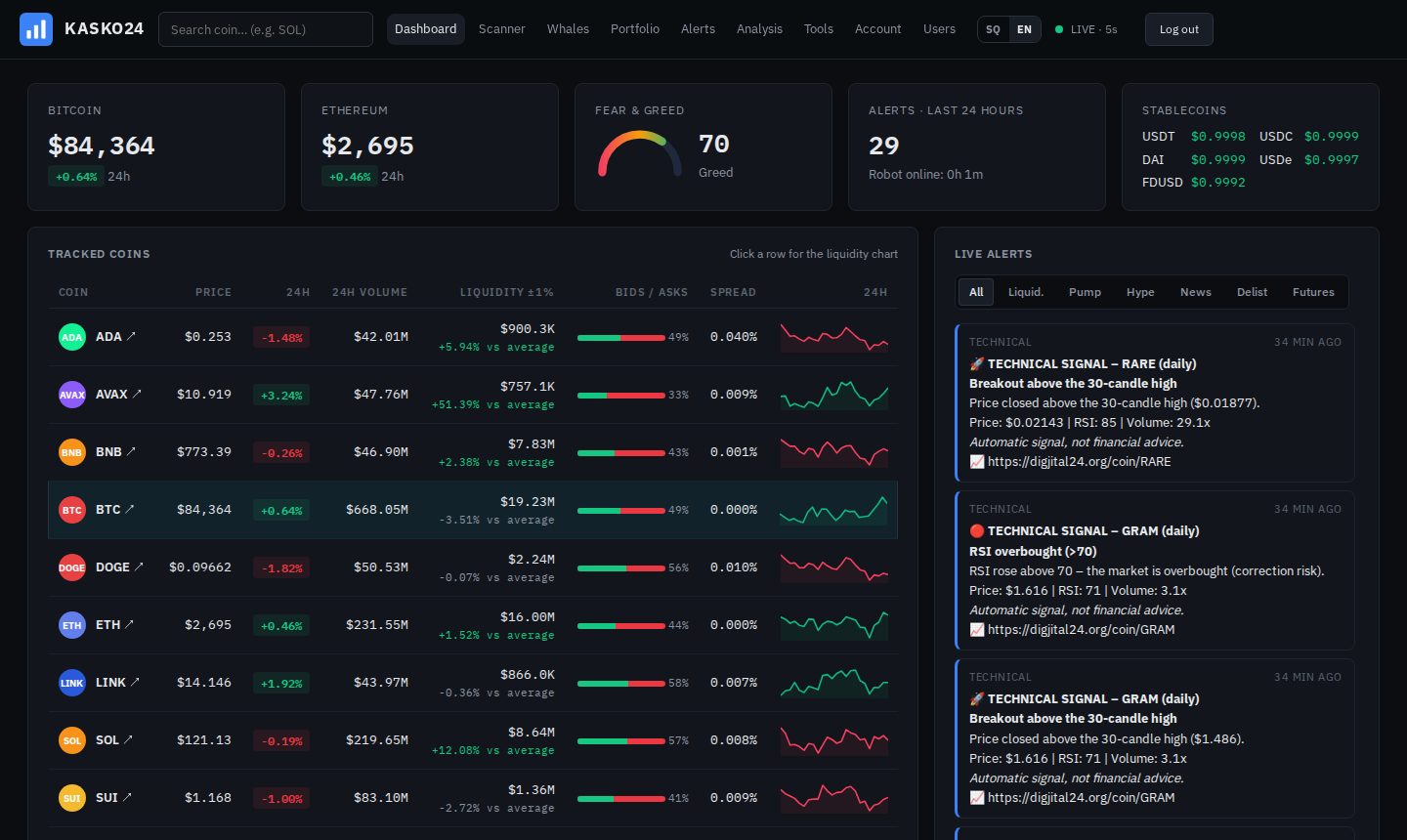Screen dimensions: 1407x840
Task: Open SOL external link arrow
Action: tap(128, 739)
